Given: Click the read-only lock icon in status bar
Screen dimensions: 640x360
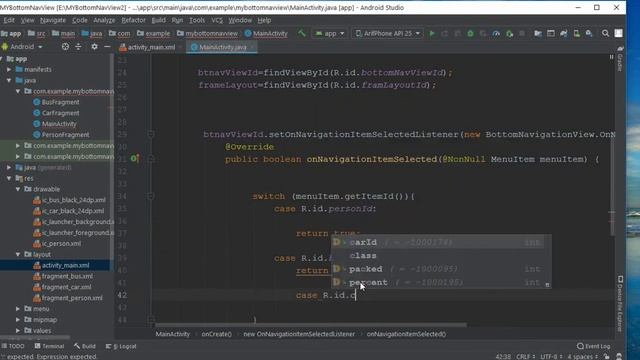Looking at the screenshot, I should pyautogui.click(x=607, y=356).
